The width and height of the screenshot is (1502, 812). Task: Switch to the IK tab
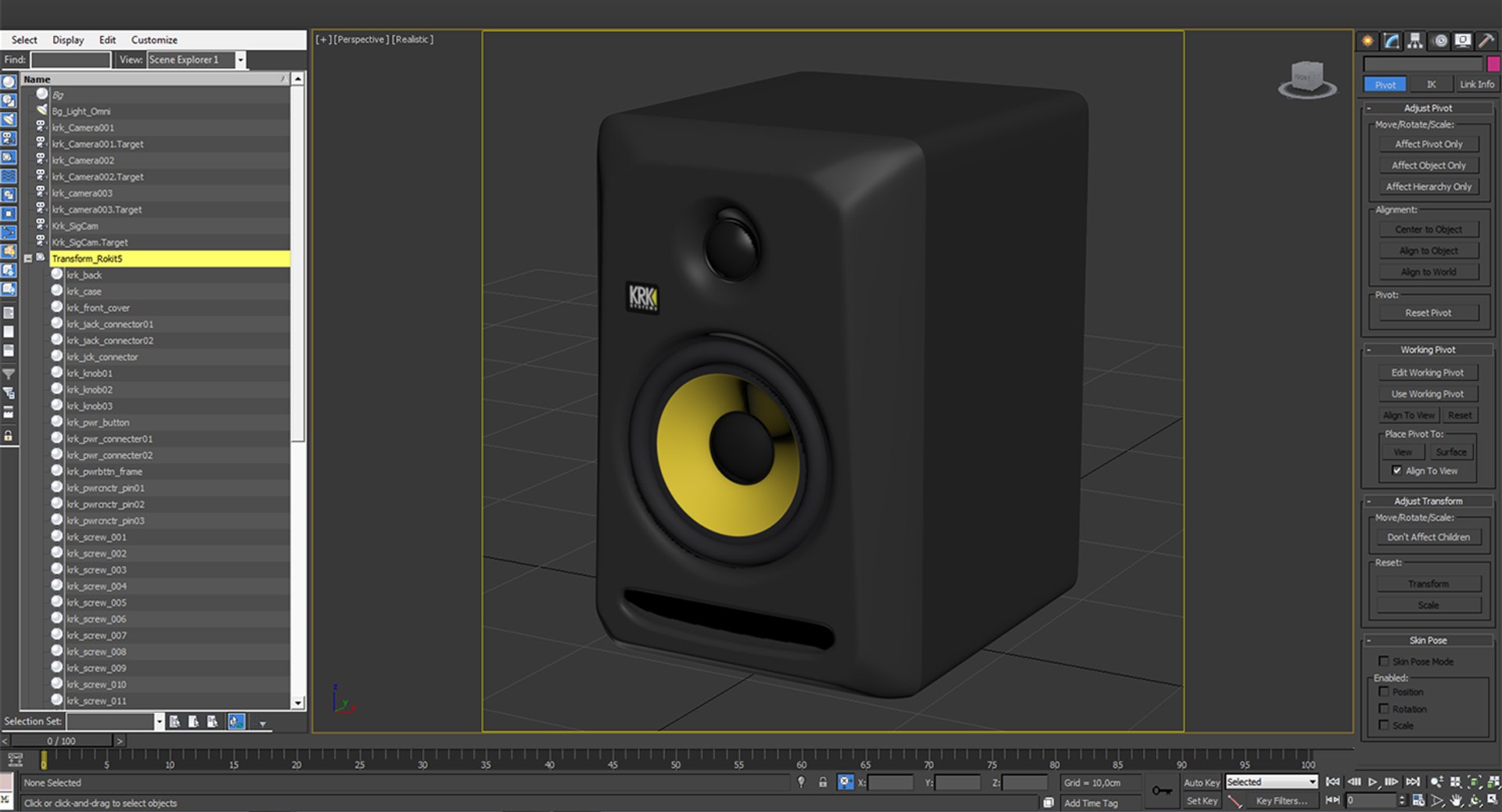(x=1431, y=84)
